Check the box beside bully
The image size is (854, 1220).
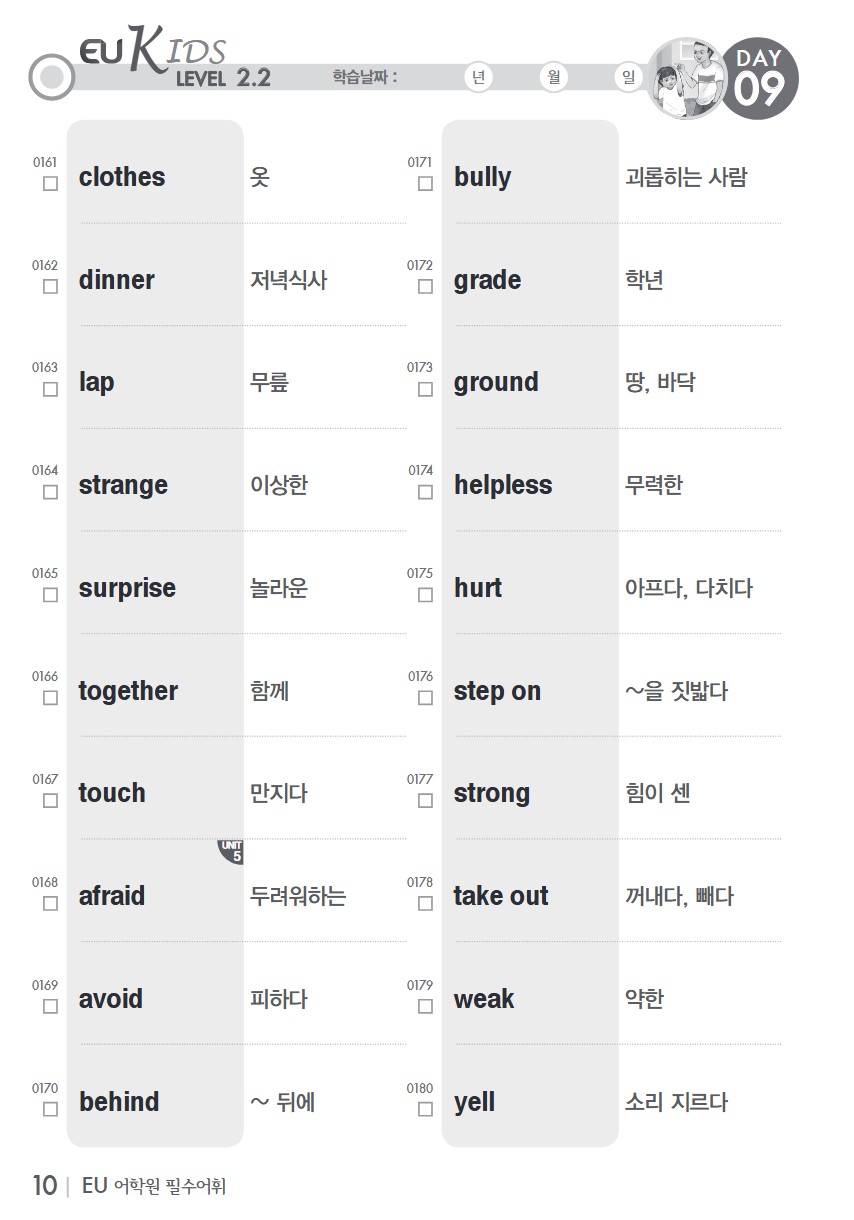425,184
